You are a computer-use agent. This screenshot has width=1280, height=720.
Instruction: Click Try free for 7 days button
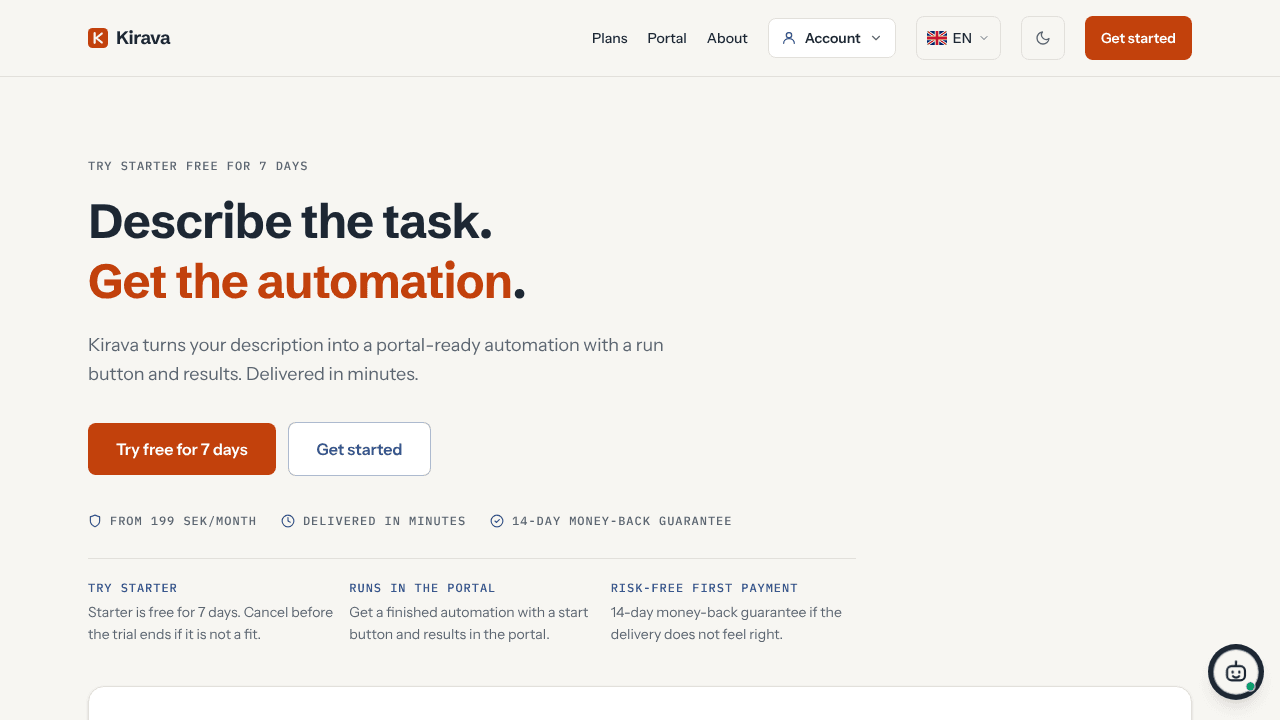[182, 449]
